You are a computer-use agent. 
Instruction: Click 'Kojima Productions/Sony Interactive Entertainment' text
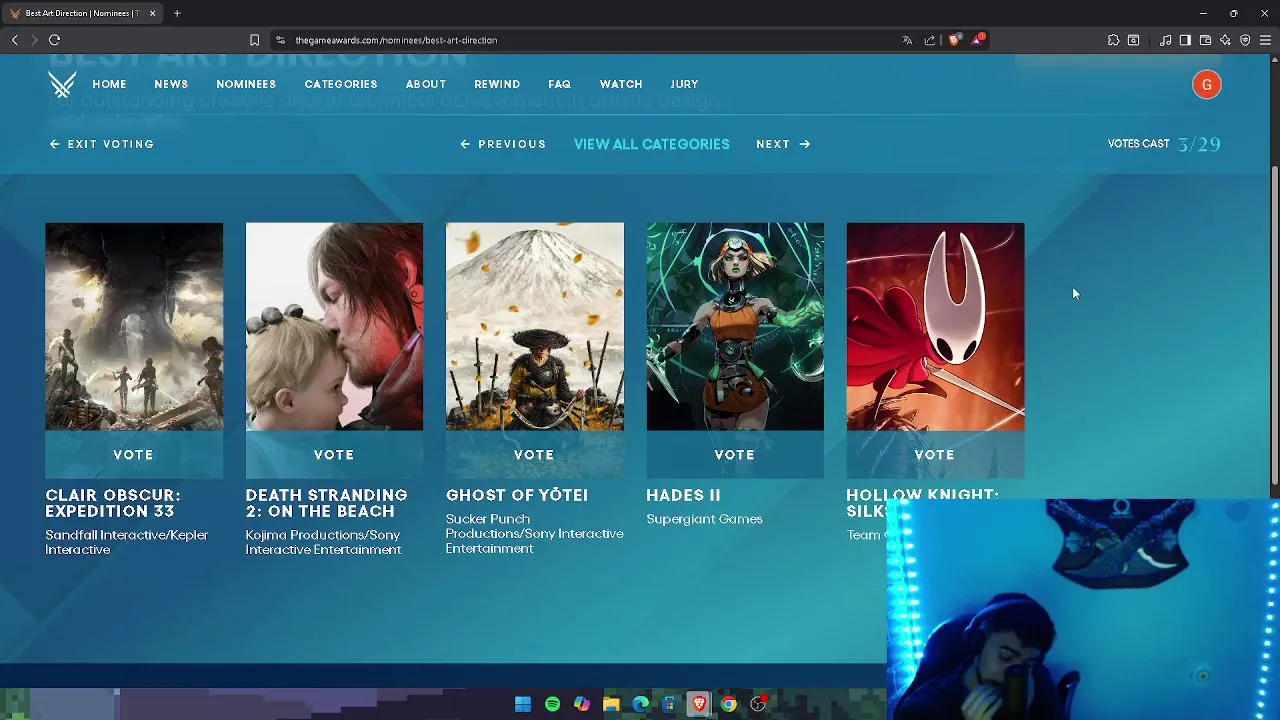click(324, 542)
